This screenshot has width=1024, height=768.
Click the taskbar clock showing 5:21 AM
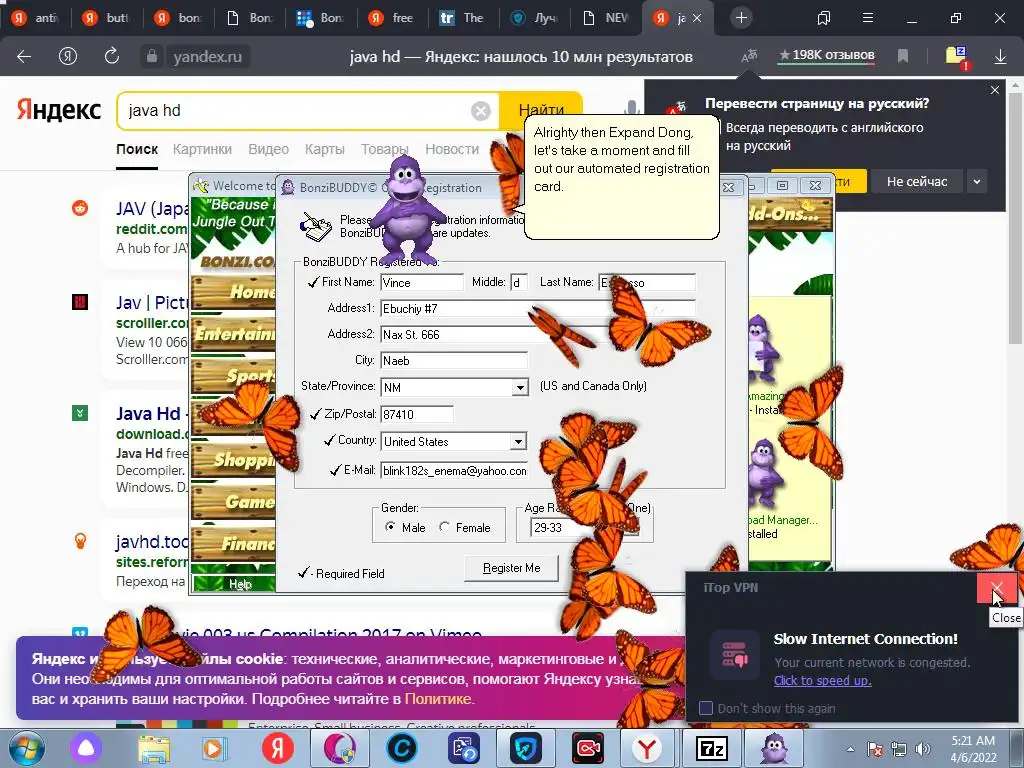(x=973, y=749)
